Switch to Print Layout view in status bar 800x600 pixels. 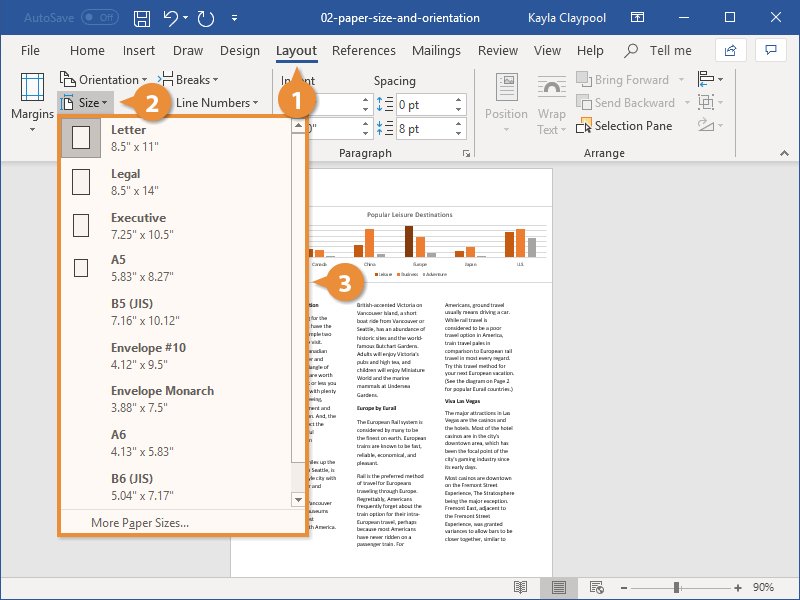tap(559, 587)
